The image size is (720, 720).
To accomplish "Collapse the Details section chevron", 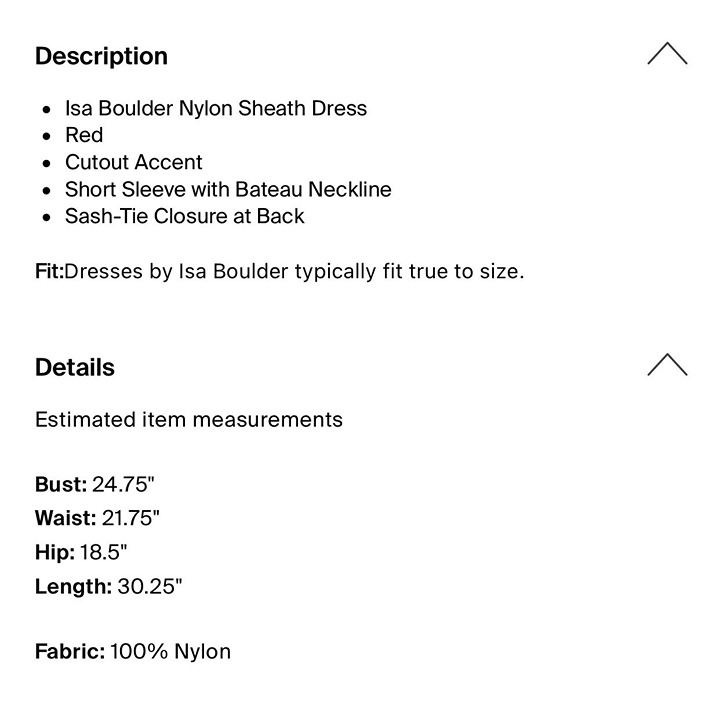I will (667, 365).
